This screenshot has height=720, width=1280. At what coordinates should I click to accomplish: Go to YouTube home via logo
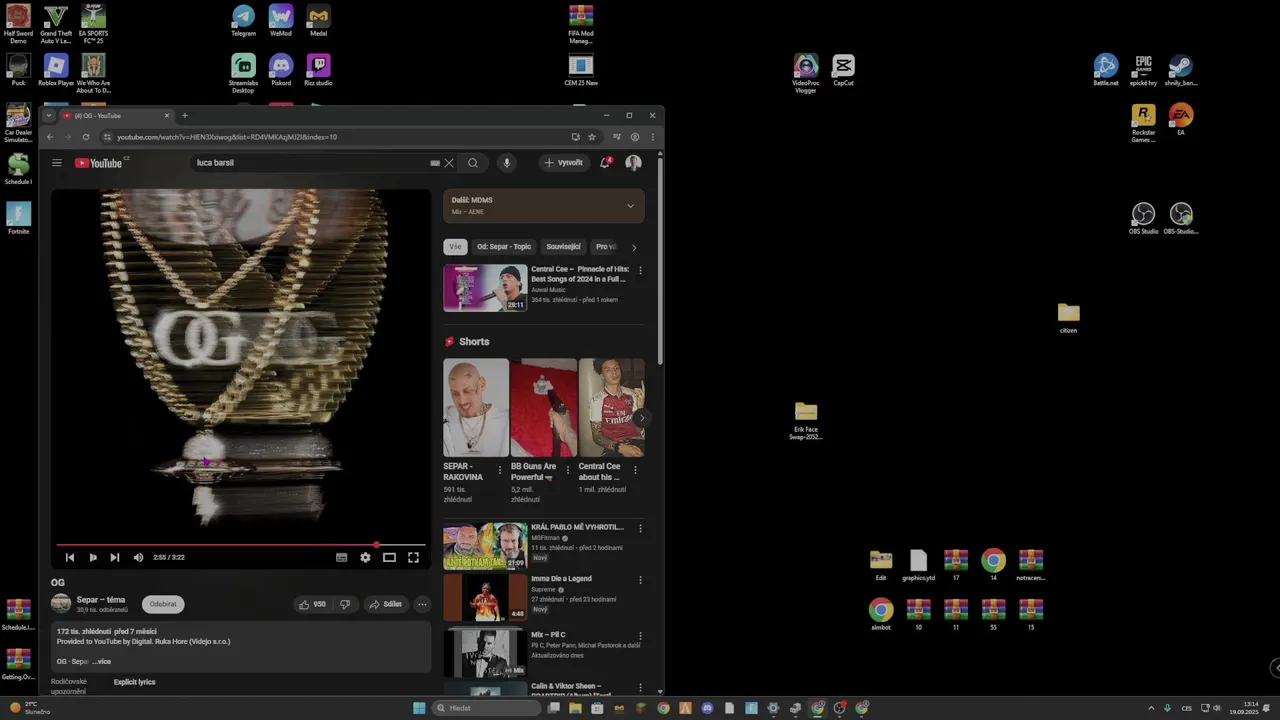pos(99,163)
